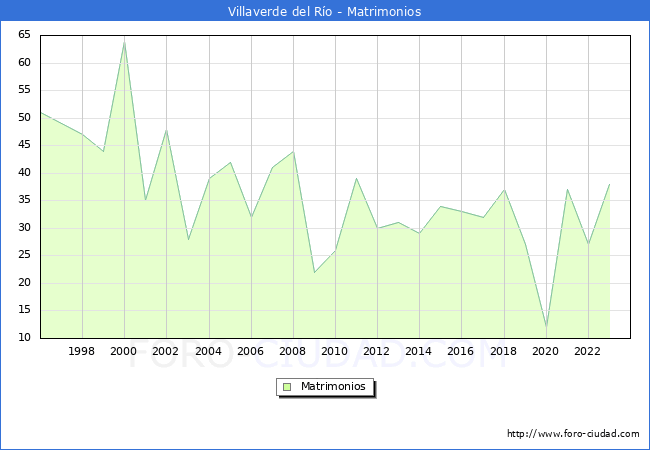The image size is (650, 450).
Task: Click the y-axis value 65
Action: [24, 35]
